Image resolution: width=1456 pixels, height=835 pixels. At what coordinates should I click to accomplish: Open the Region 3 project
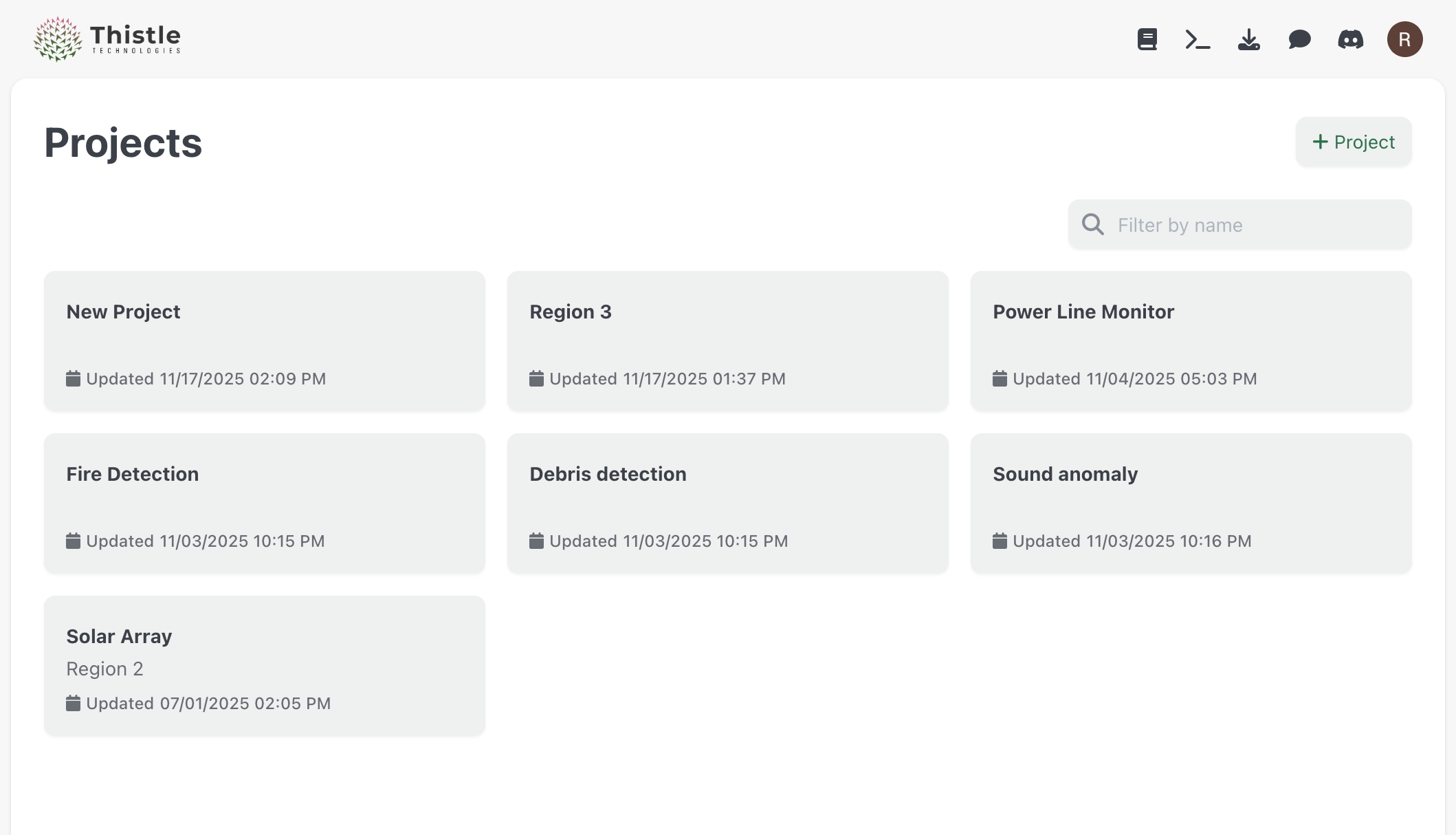click(727, 341)
